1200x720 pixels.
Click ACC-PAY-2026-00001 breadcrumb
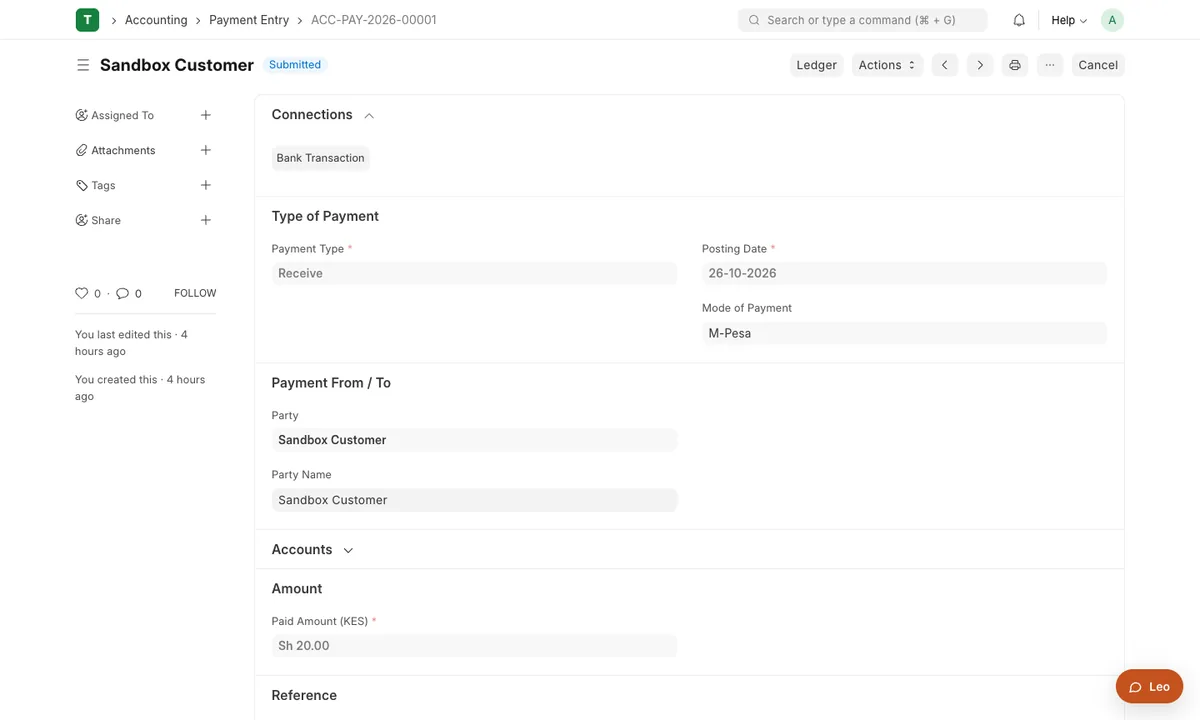tap(374, 20)
